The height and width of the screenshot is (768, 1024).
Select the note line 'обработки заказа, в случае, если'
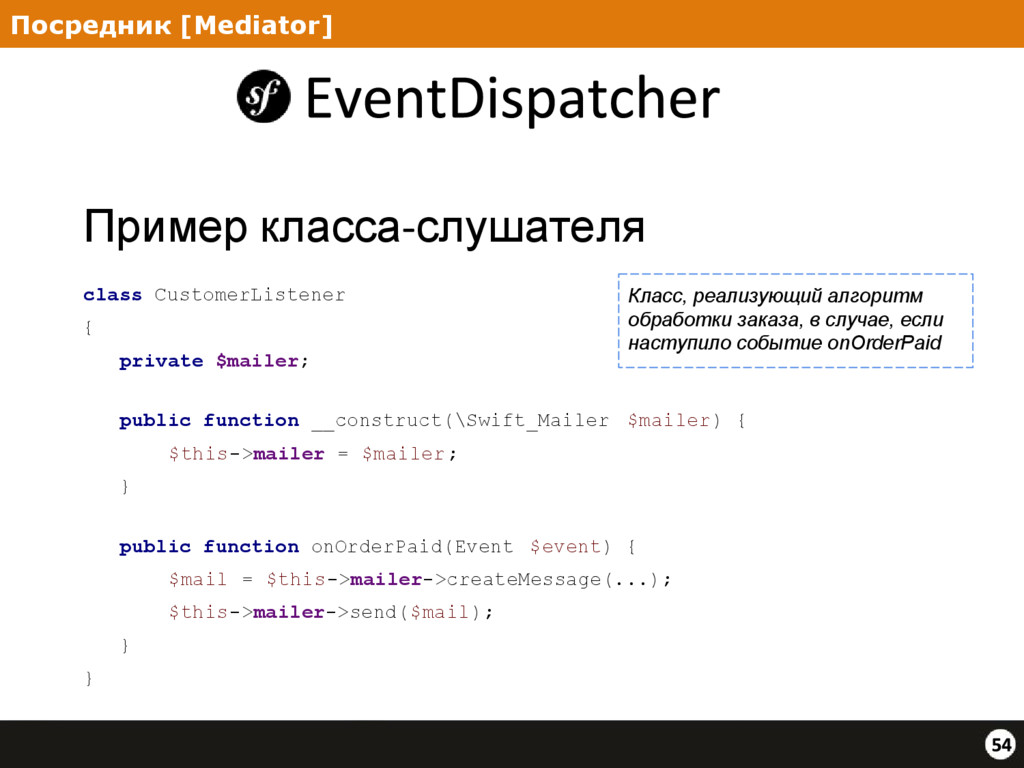(x=786, y=320)
